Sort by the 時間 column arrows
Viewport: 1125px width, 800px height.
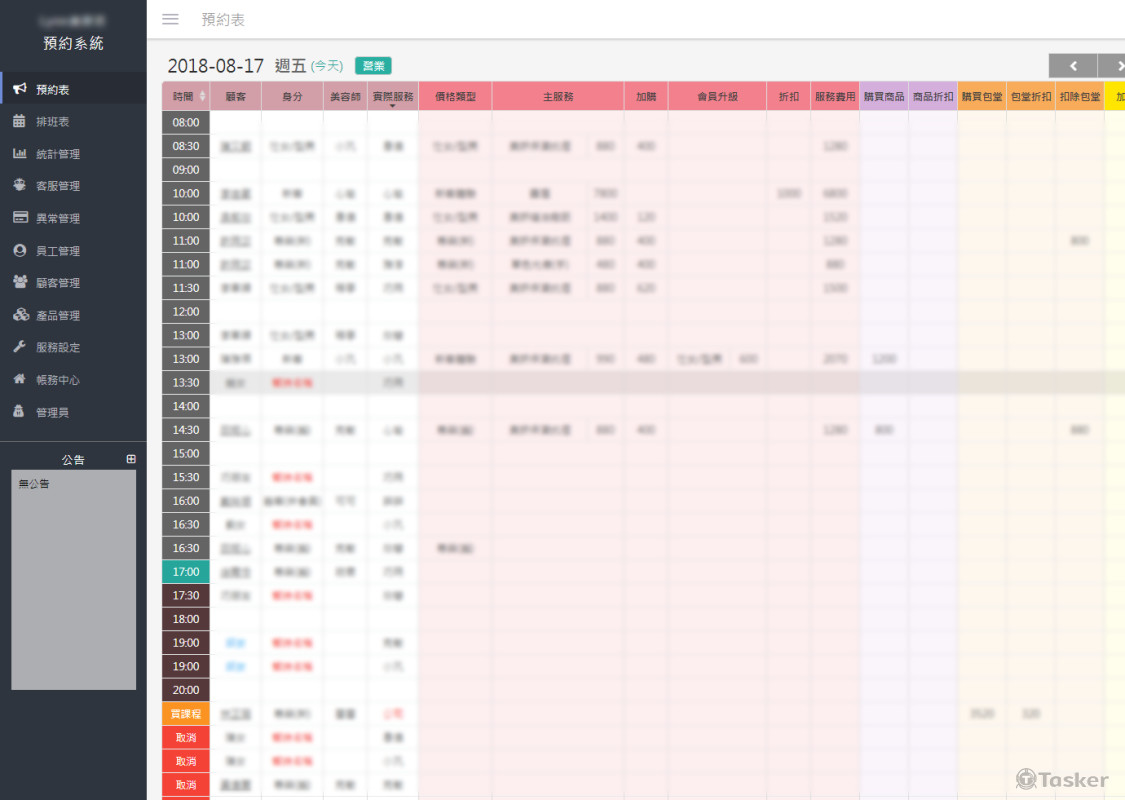point(203,97)
